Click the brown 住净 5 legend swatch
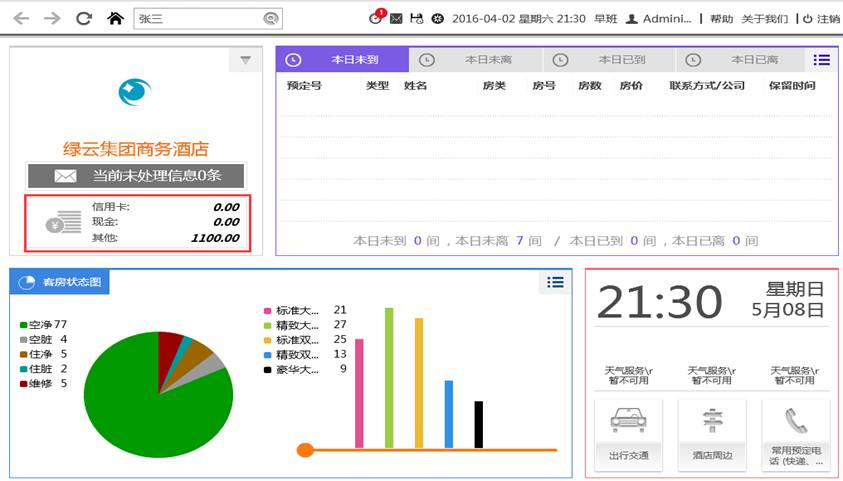The height and width of the screenshot is (481, 843). click(x=23, y=354)
